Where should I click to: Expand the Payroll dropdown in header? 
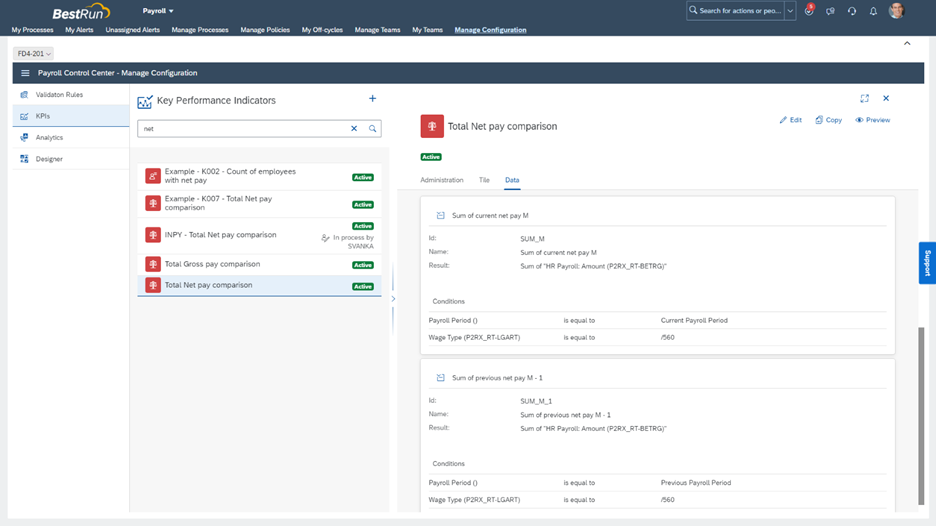[158, 11]
